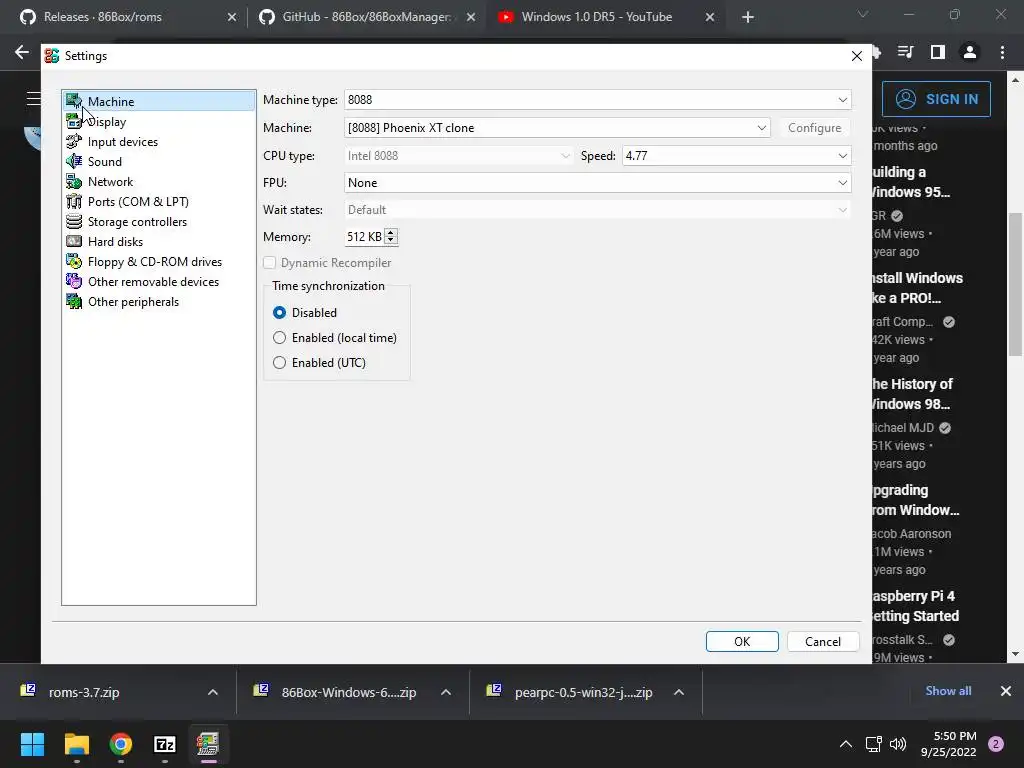This screenshot has height=768, width=1024.
Task: Open the pearpc-0.5-win32 zip download
Action: (583, 692)
